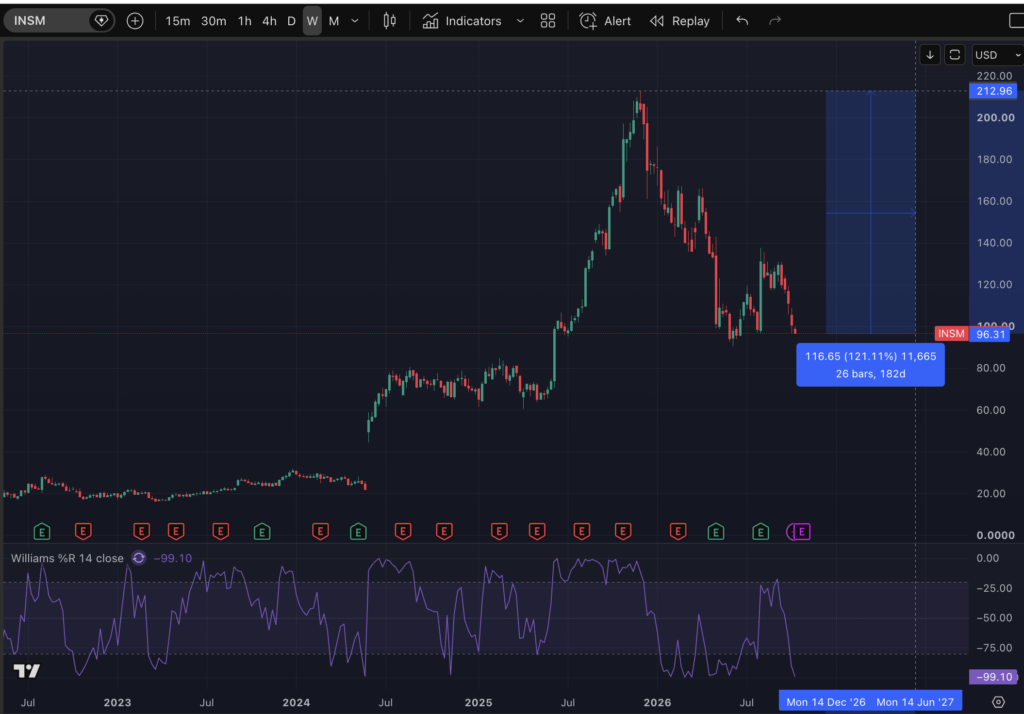The image size is (1024, 714).
Task: Click the 2026 label on the time axis
Action: tap(657, 702)
